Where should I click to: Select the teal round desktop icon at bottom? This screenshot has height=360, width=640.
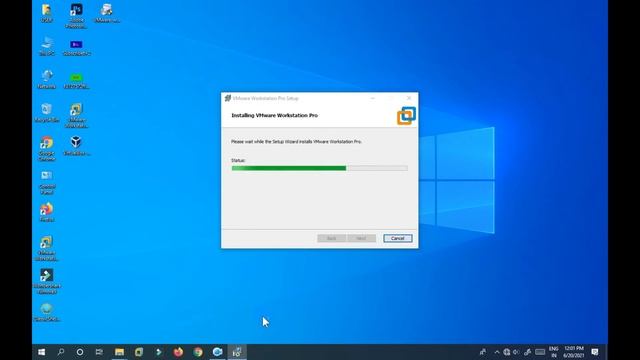pos(47,312)
